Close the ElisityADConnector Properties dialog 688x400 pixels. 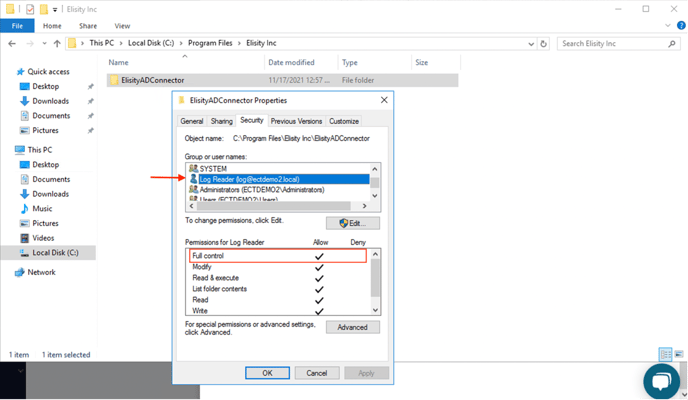pos(384,100)
